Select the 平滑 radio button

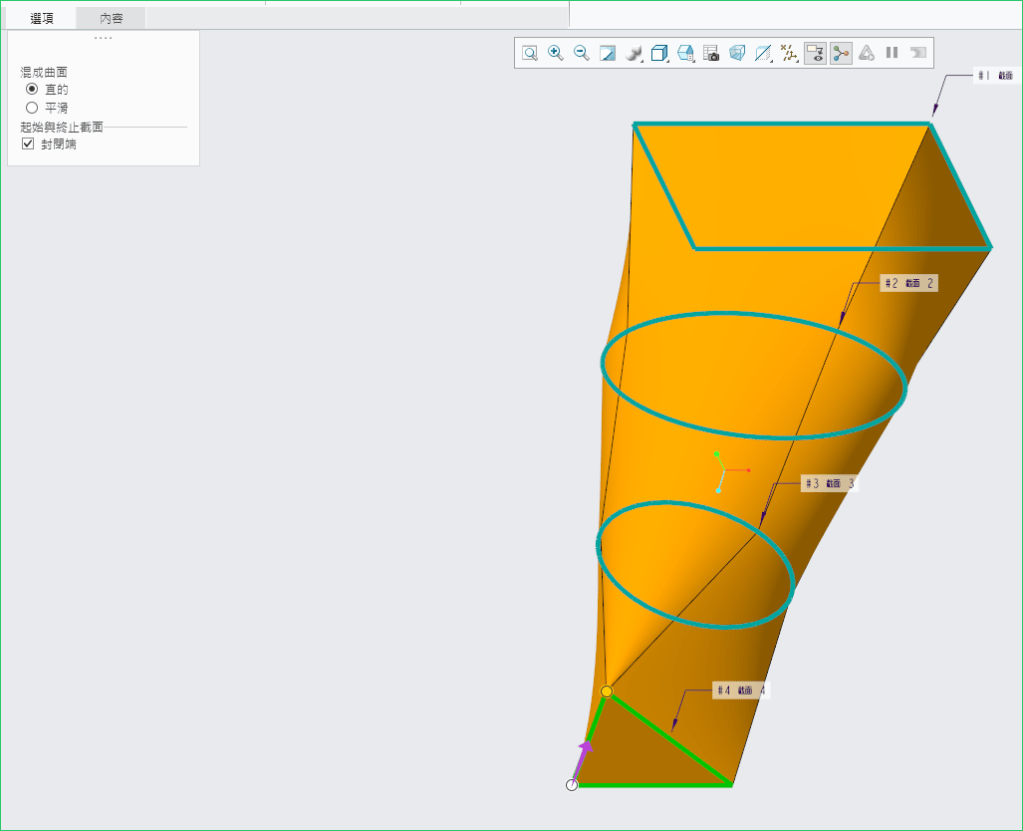[32, 107]
